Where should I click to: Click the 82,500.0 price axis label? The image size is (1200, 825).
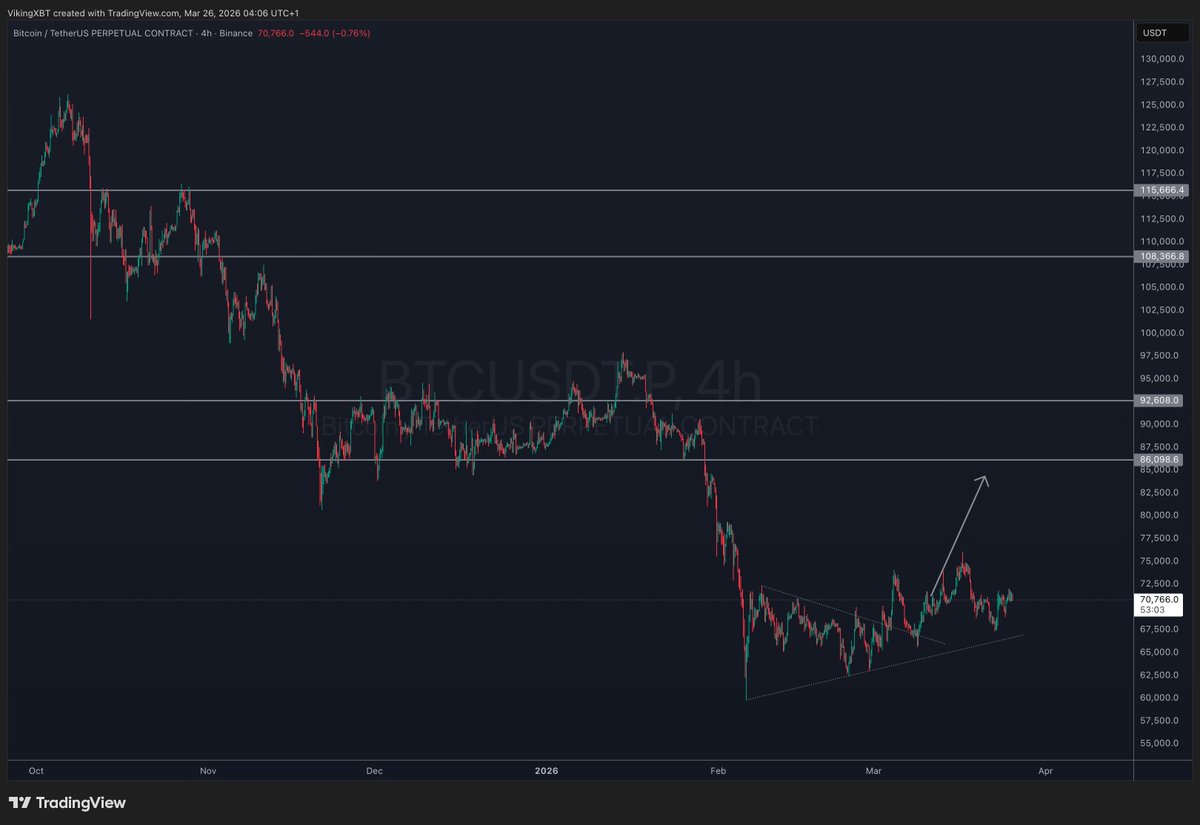[1160, 492]
